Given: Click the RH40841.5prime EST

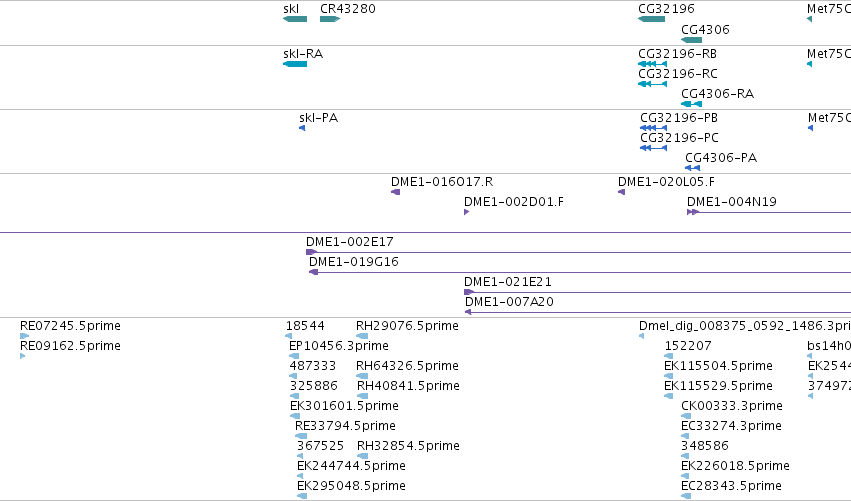Looking at the screenshot, I should pyautogui.click(x=363, y=396).
